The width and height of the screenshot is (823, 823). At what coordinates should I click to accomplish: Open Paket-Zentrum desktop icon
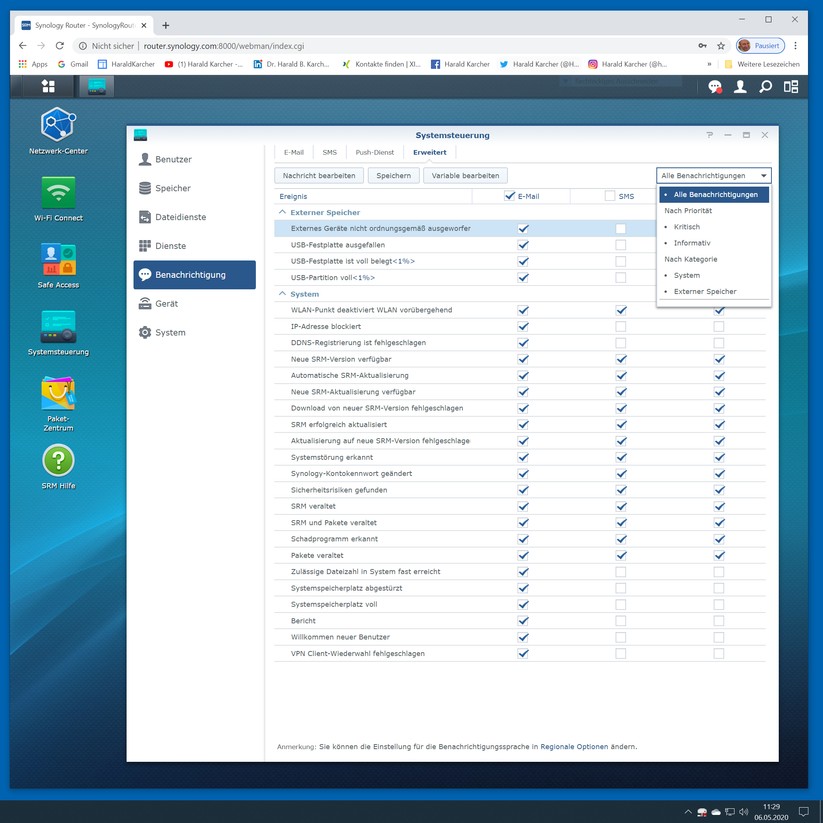(58, 393)
